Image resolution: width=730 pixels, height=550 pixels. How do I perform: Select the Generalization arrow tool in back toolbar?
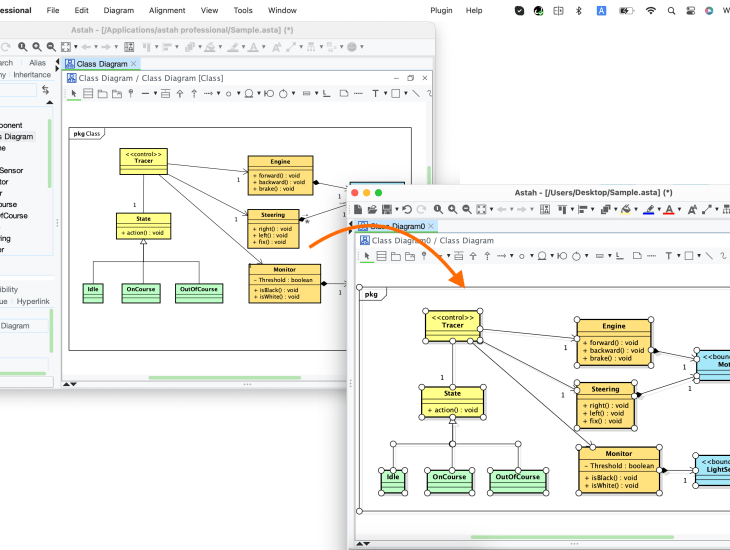point(179,94)
